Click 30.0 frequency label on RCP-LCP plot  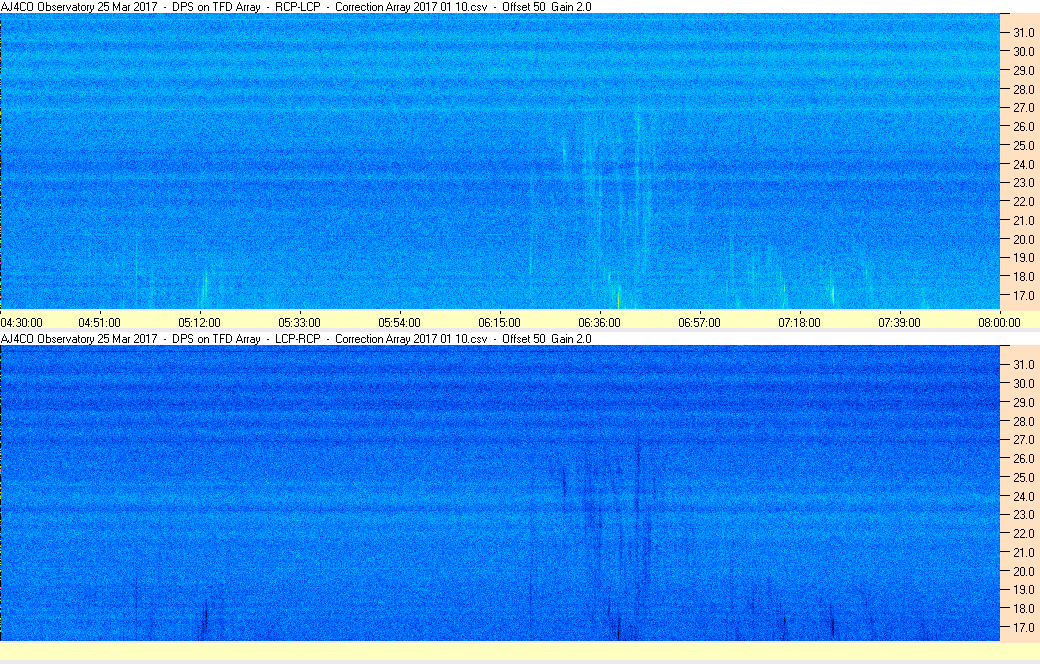tap(1023, 52)
